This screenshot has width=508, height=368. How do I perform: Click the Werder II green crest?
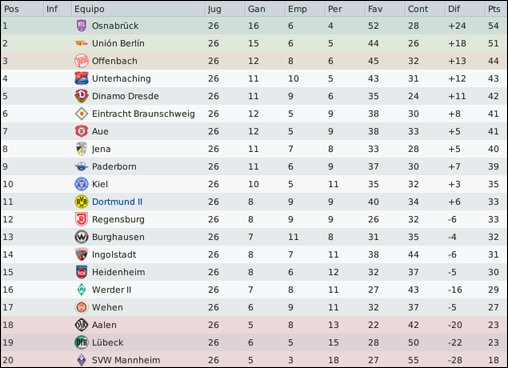[x=81, y=290]
